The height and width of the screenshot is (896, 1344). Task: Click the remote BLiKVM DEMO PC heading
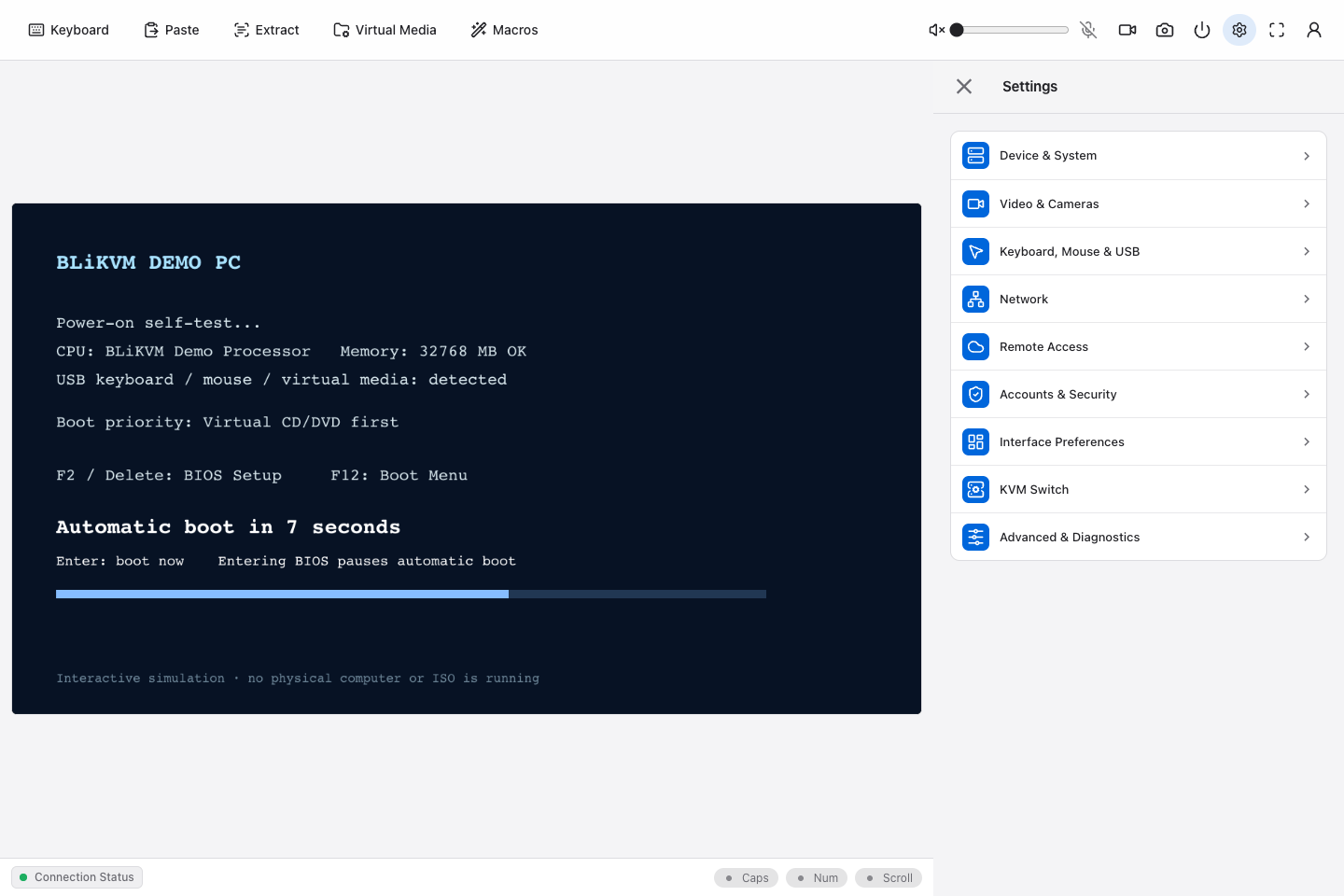(x=148, y=262)
